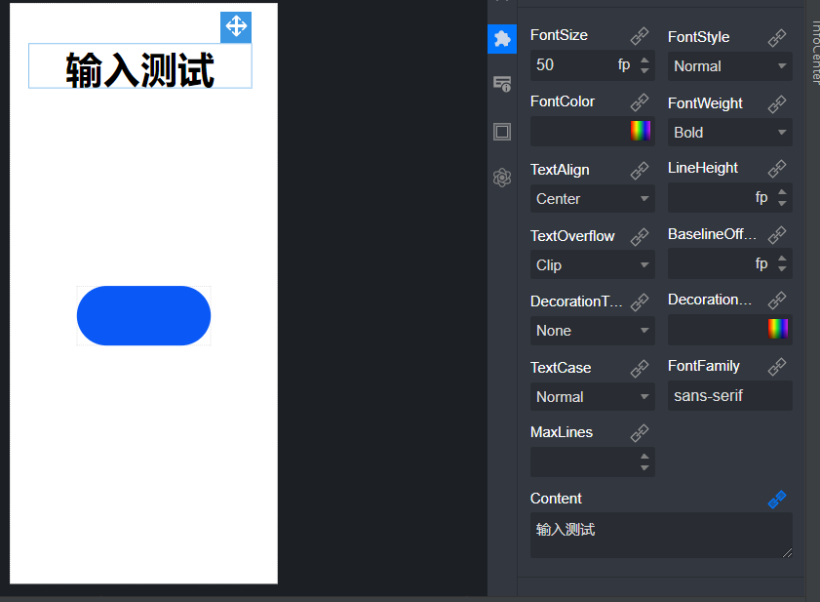Click the blue link icon beside Content
Image resolution: width=820 pixels, height=602 pixels.
(777, 499)
